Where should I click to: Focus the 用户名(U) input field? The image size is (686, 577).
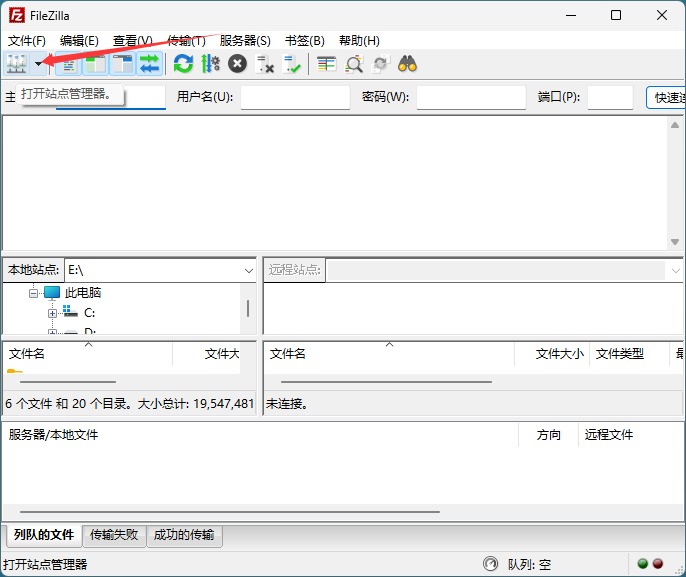[x=295, y=97]
